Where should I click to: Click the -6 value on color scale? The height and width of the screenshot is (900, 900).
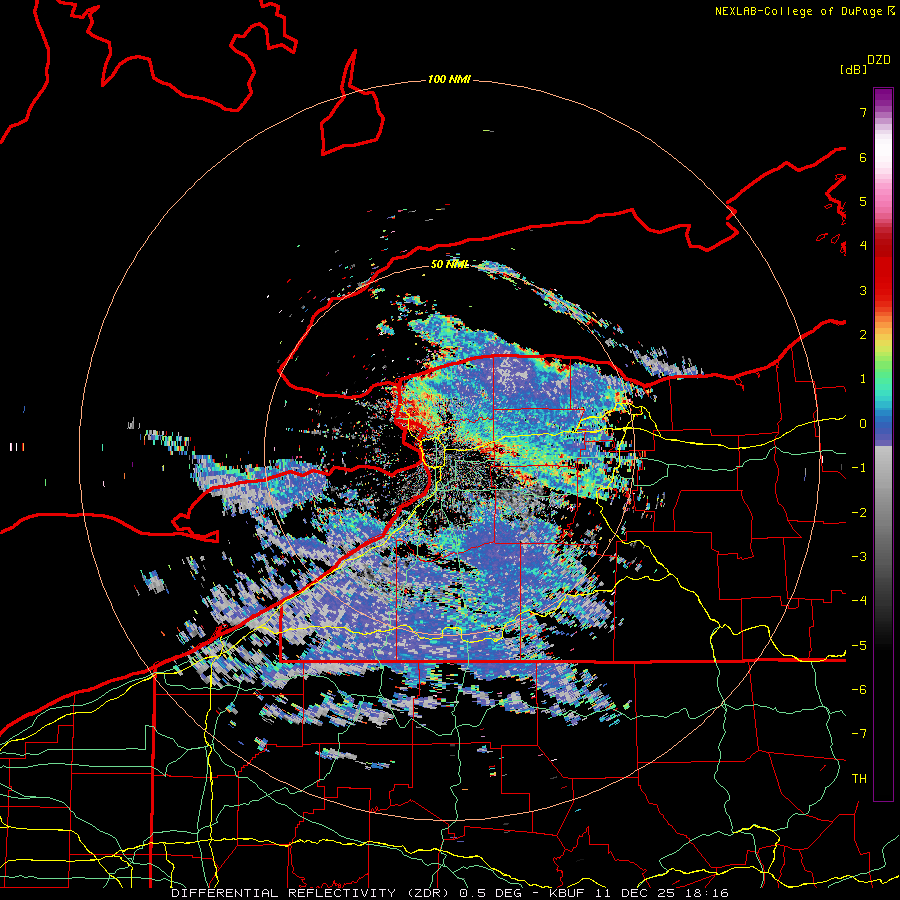(859, 690)
